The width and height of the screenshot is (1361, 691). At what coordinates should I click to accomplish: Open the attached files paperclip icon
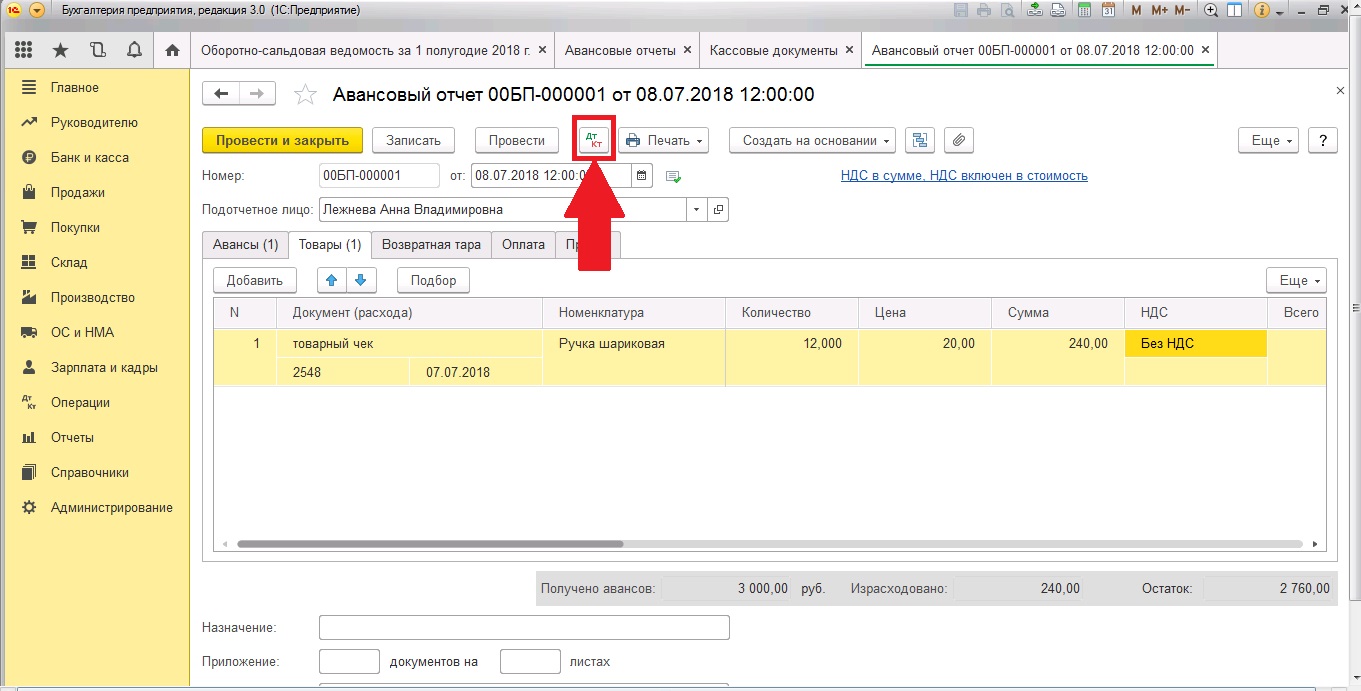pyautogui.click(x=958, y=141)
